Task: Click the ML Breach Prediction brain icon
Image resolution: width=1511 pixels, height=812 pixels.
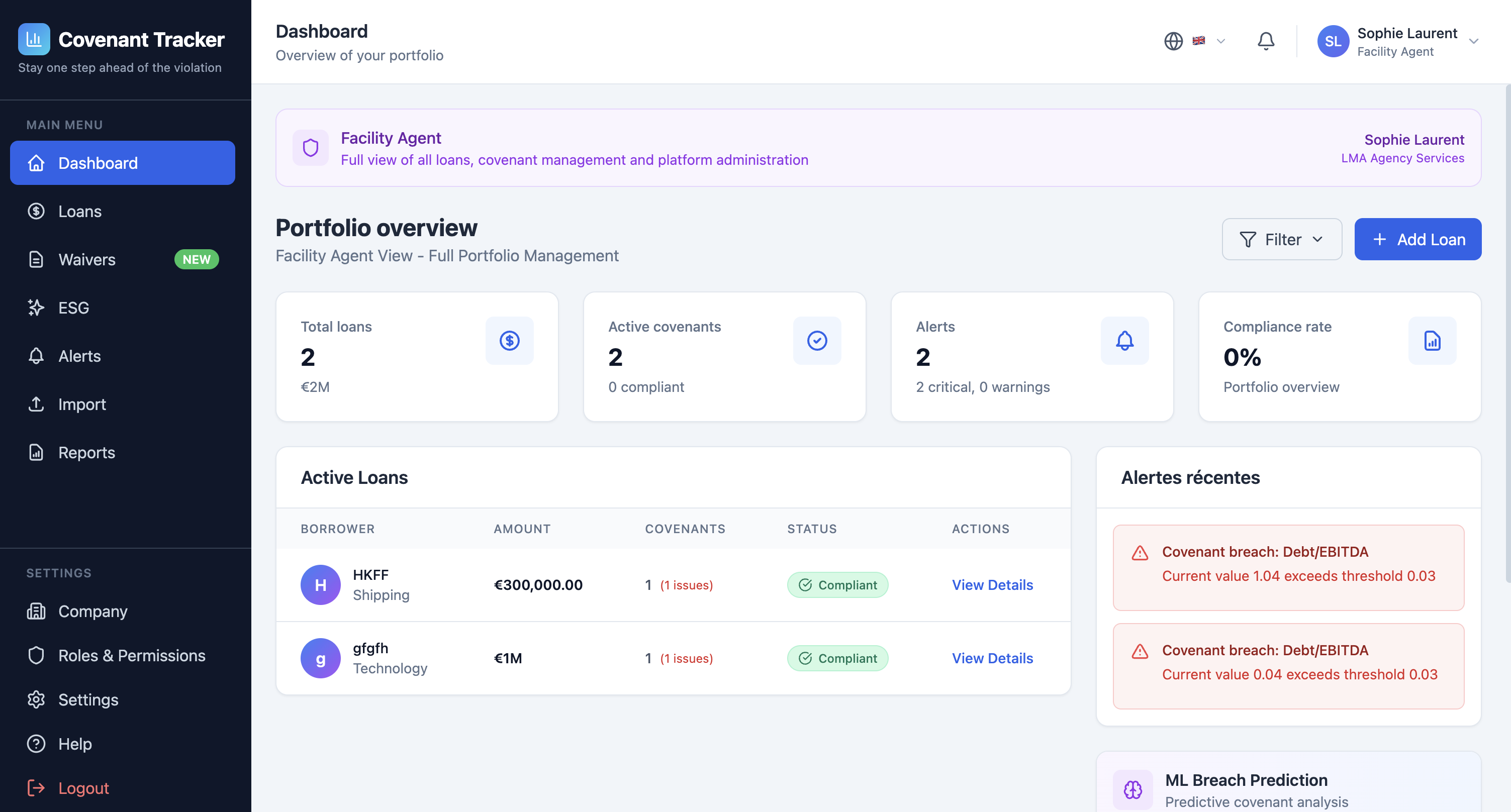Action: (1132, 789)
